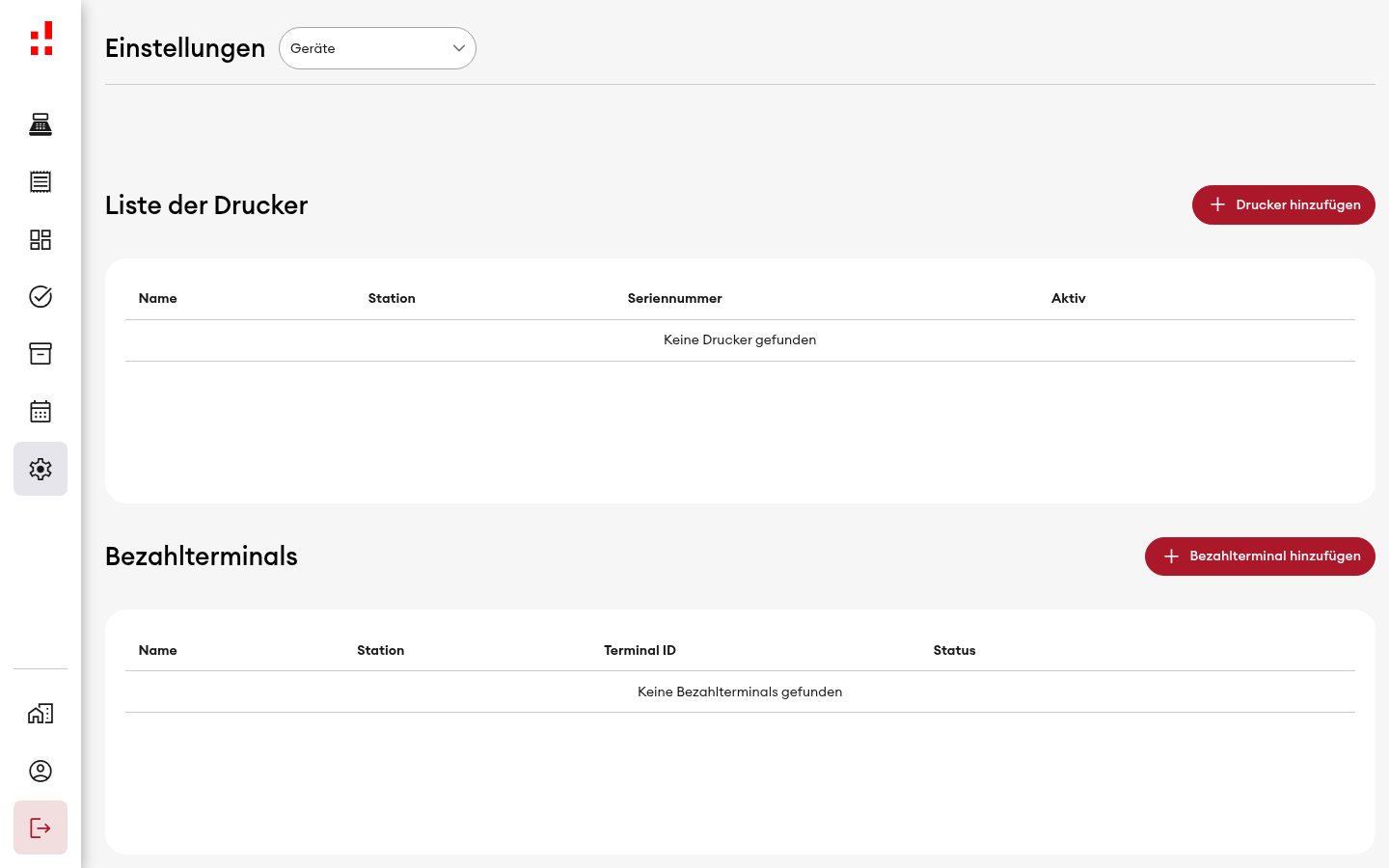
Task: Click the Aktiv column header
Action: (x=1069, y=298)
